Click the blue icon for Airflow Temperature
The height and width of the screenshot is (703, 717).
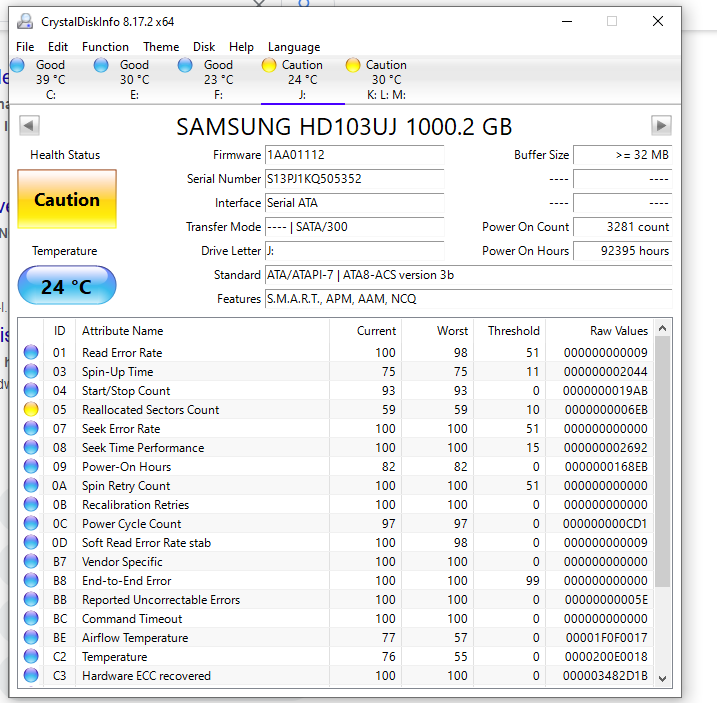31,638
